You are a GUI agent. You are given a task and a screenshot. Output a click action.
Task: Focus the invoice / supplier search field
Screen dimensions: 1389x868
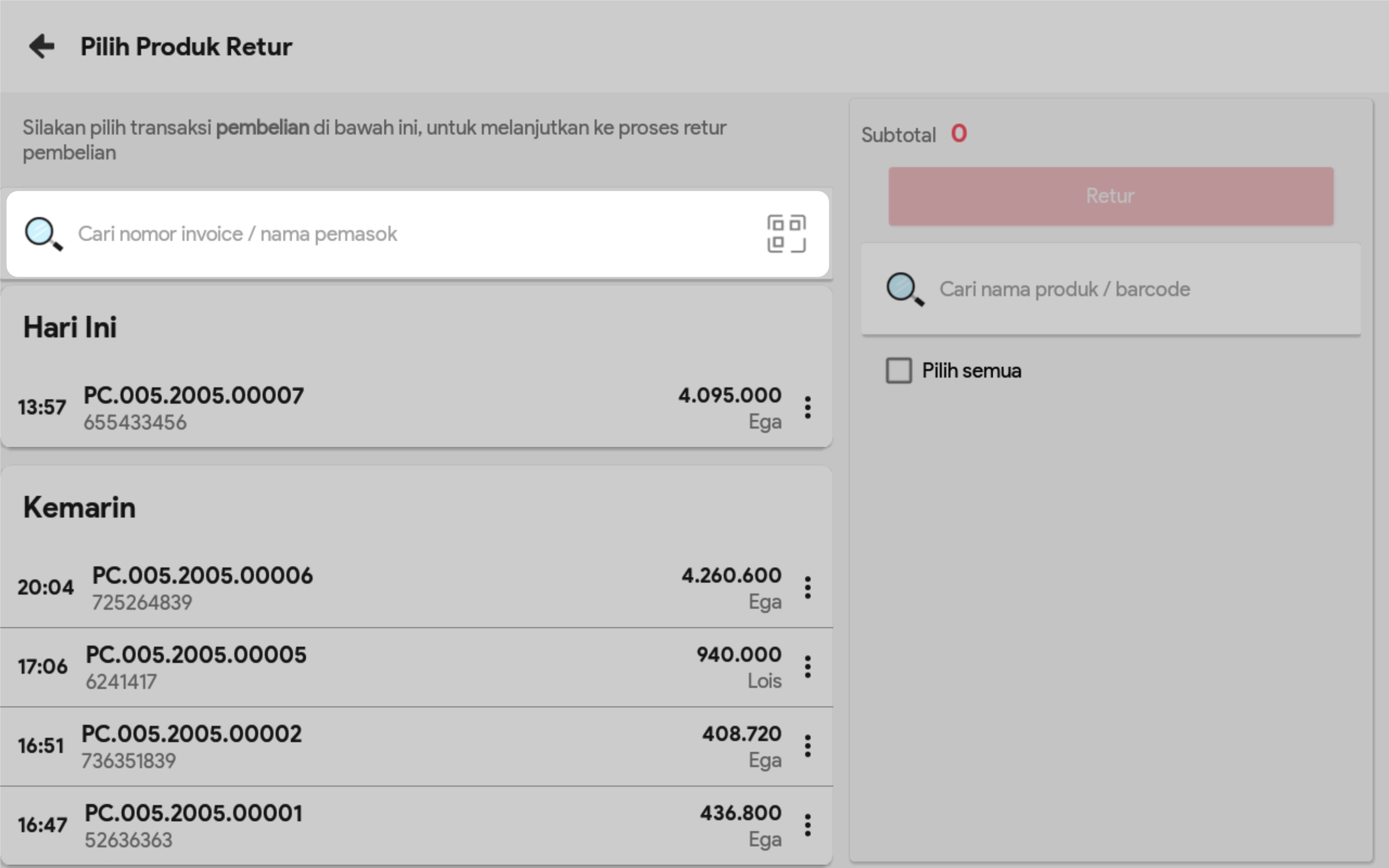tap(402, 234)
